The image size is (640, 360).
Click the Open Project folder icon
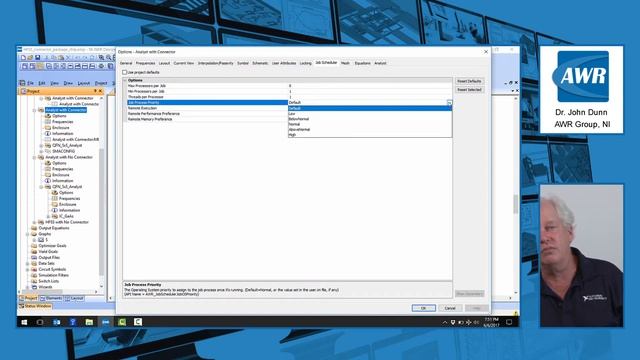pos(30,58)
